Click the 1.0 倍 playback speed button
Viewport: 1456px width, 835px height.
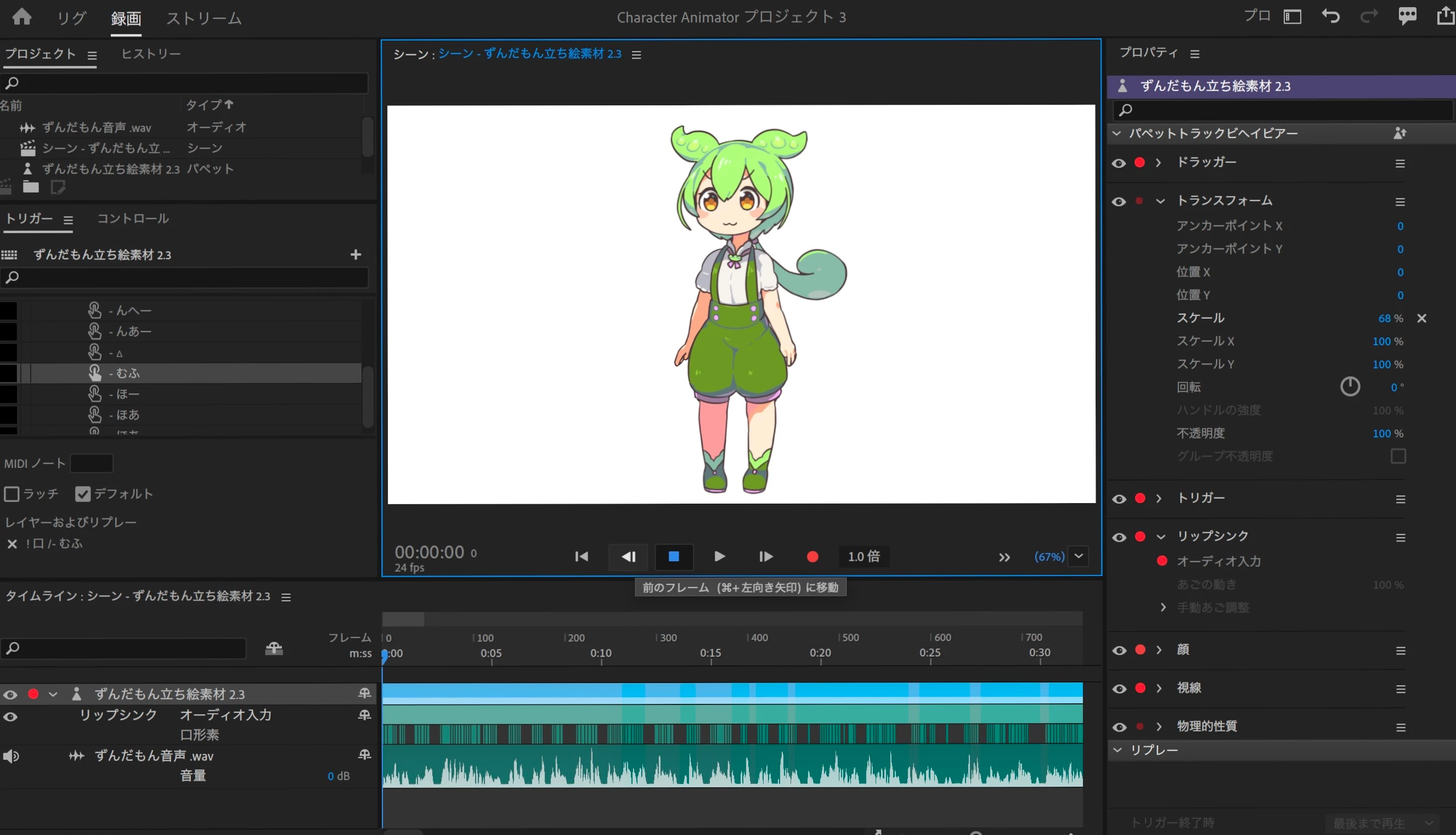(x=863, y=556)
